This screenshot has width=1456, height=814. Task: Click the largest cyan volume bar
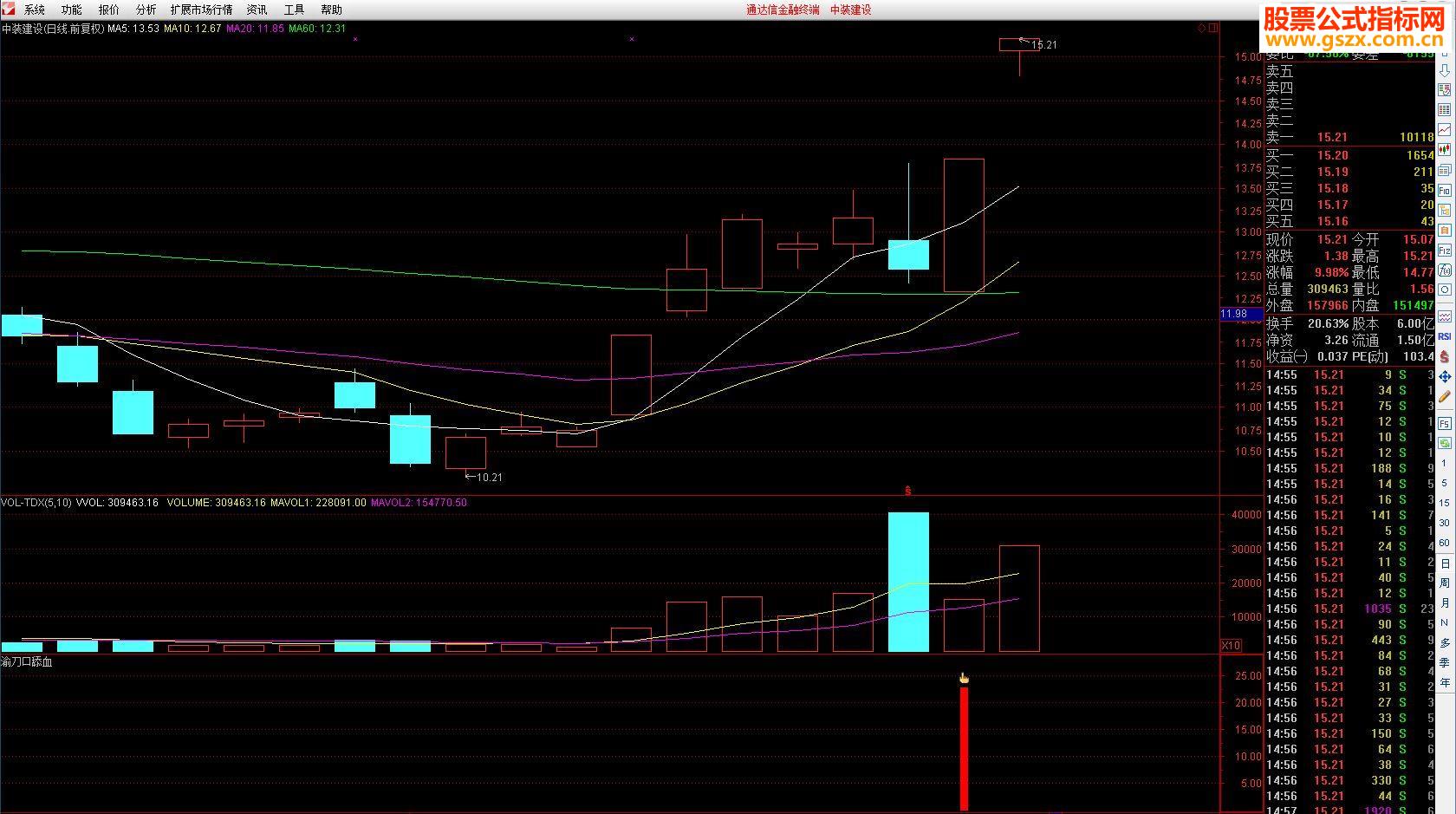tap(908, 582)
